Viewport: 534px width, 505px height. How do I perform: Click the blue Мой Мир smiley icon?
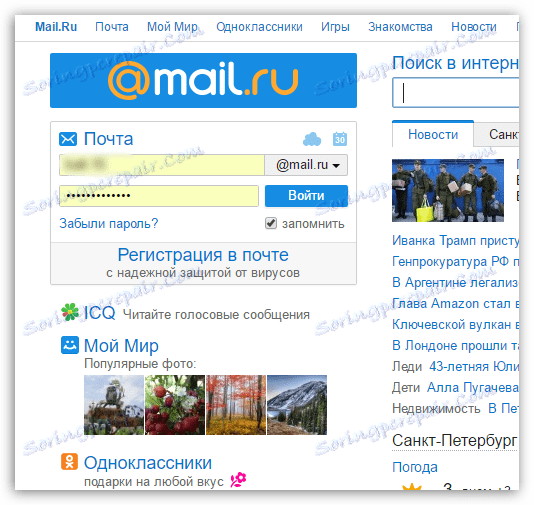pyautogui.click(x=70, y=345)
